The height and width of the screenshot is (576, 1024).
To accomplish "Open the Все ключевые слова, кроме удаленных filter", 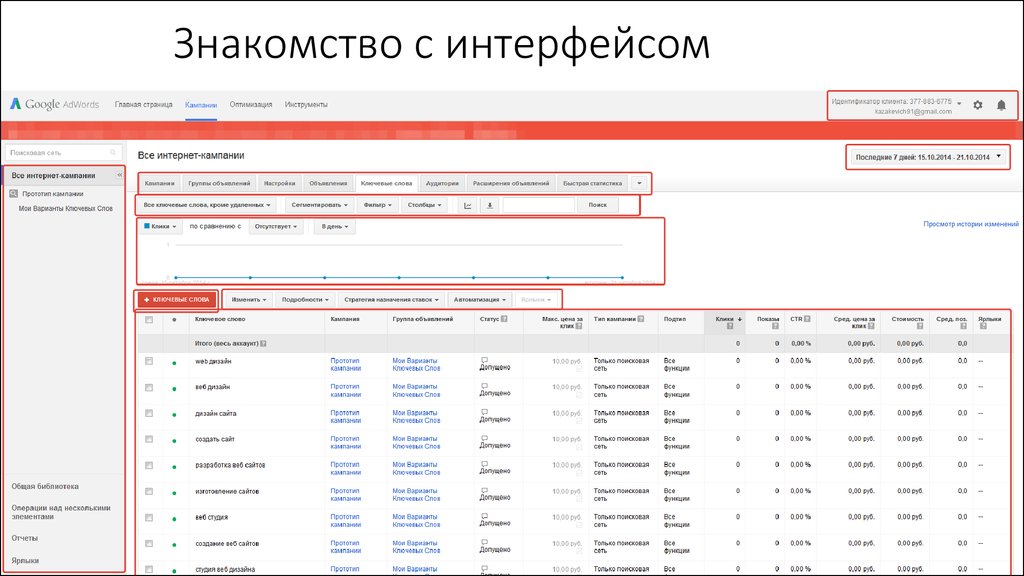I will (x=207, y=205).
